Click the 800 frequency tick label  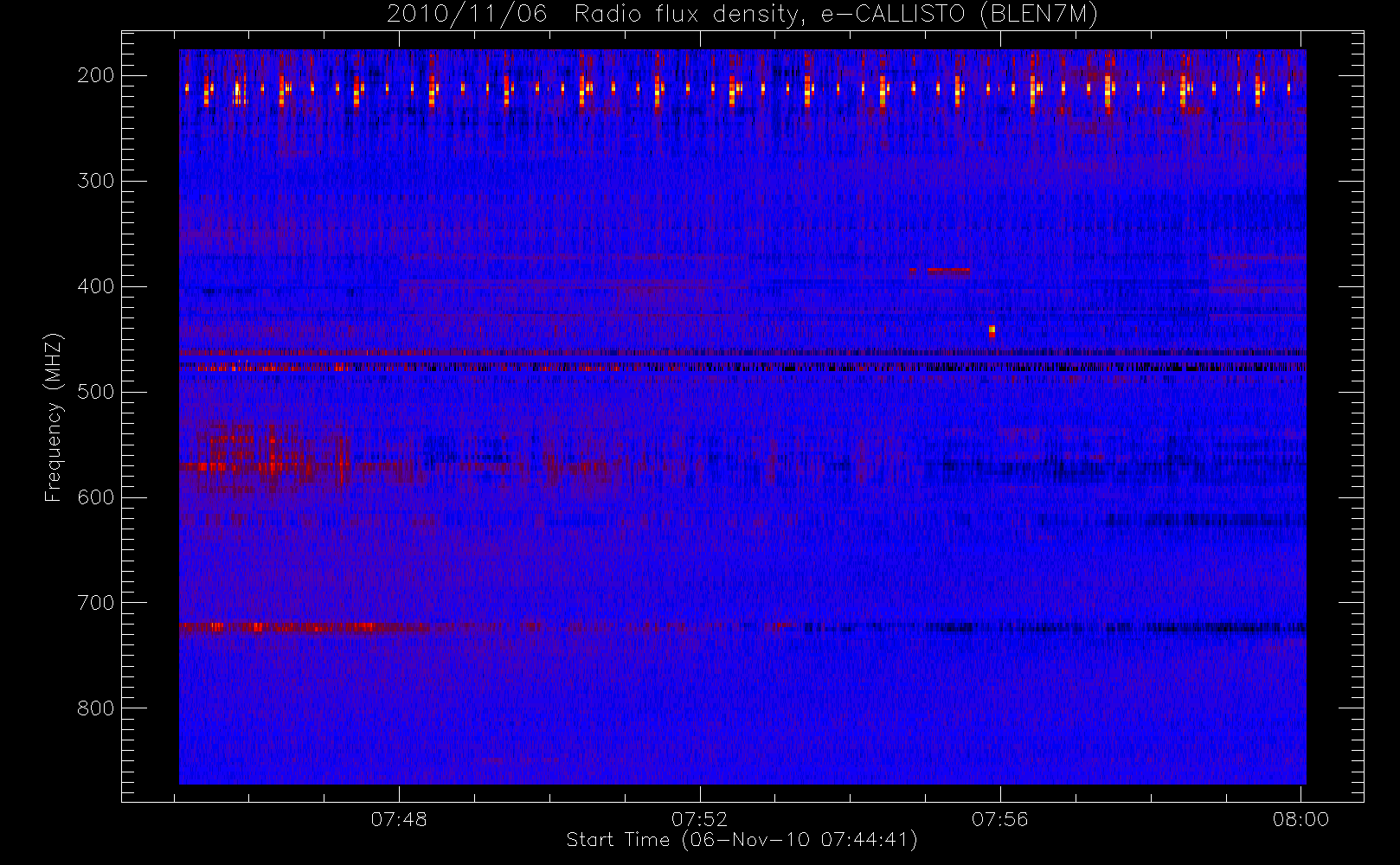point(96,708)
